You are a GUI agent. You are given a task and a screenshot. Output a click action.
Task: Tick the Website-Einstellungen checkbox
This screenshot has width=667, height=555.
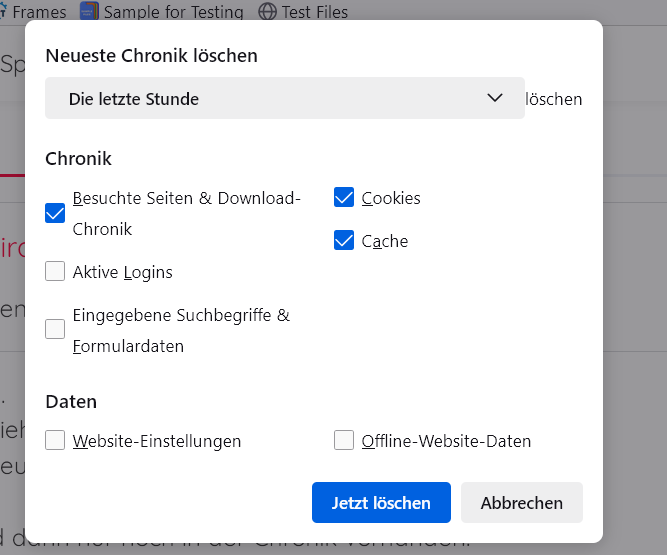[x=56, y=441]
